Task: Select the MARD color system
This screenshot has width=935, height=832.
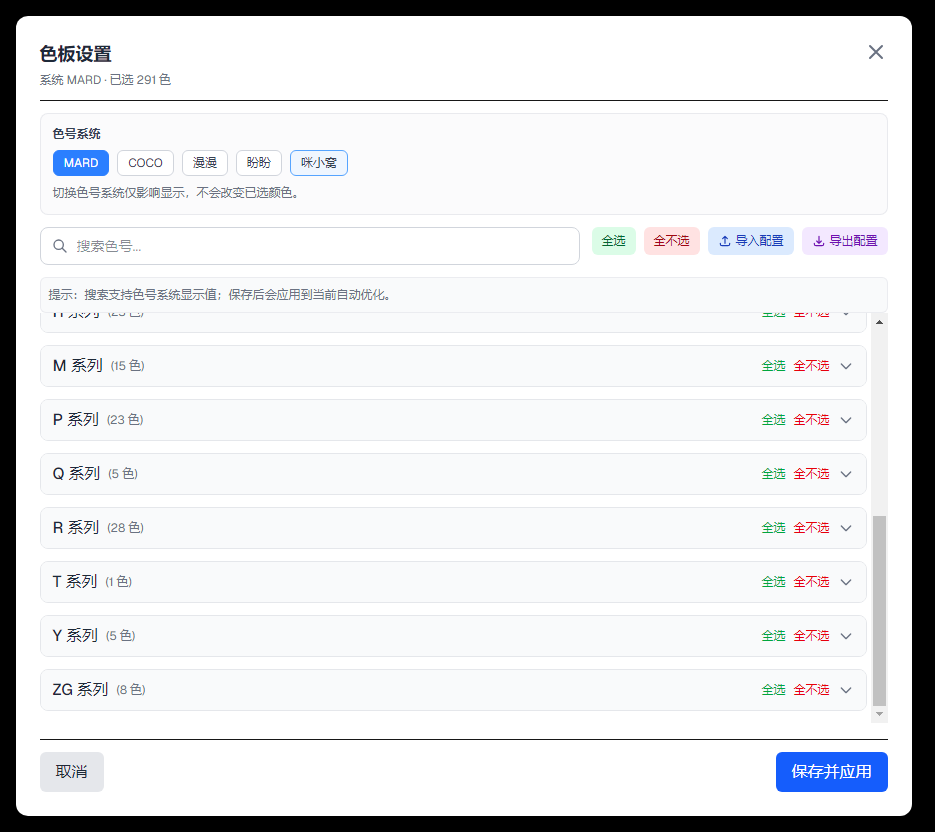Action: tap(81, 163)
